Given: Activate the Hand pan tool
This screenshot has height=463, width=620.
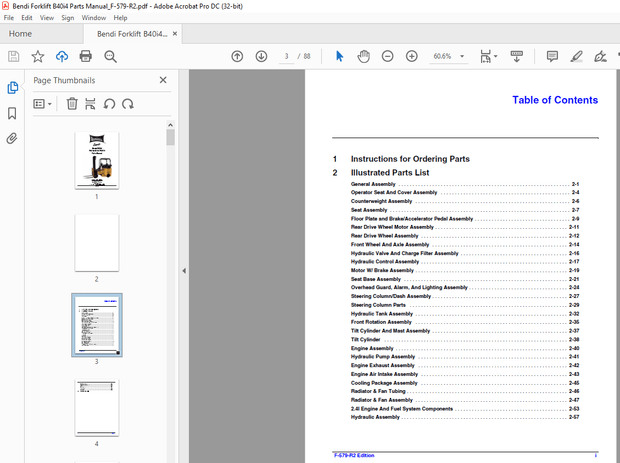Looking at the screenshot, I should (x=363, y=57).
